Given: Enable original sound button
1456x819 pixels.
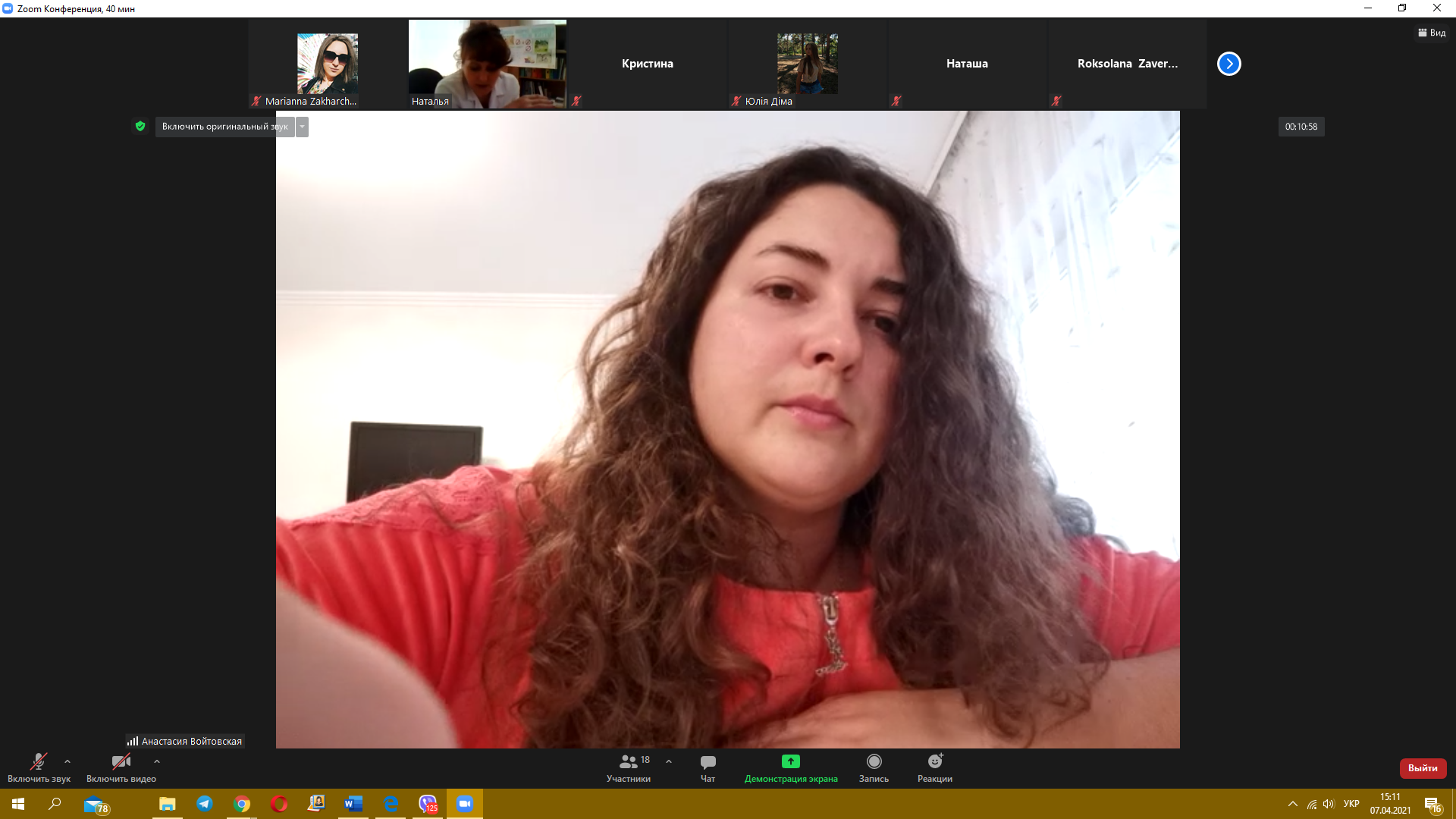Looking at the screenshot, I should [x=224, y=127].
